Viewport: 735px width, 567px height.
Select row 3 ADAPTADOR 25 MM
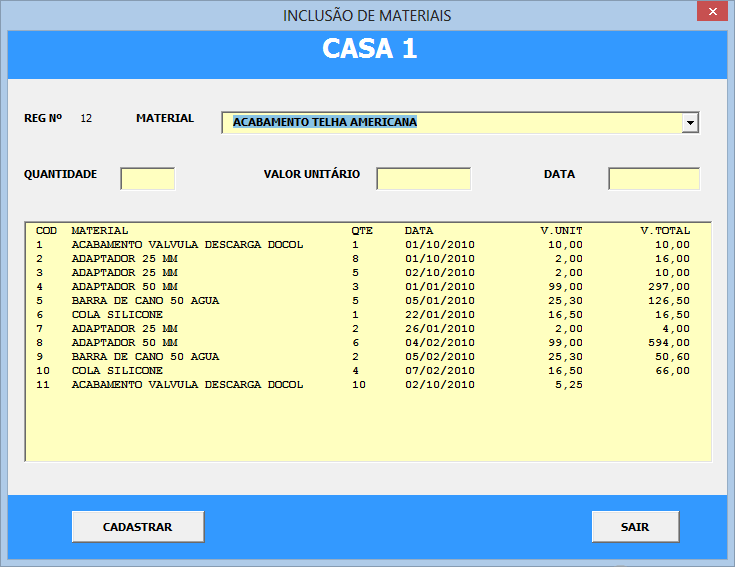pyautogui.click(x=368, y=273)
